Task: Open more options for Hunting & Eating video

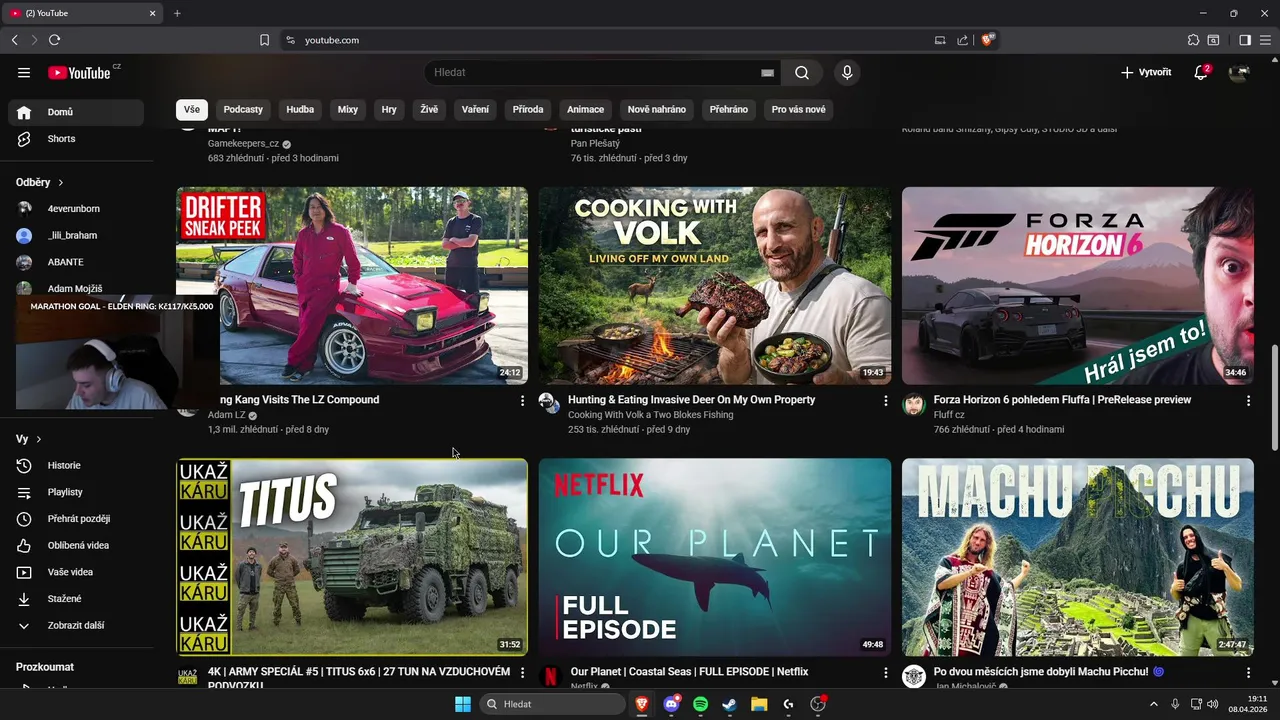Action: (885, 401)
